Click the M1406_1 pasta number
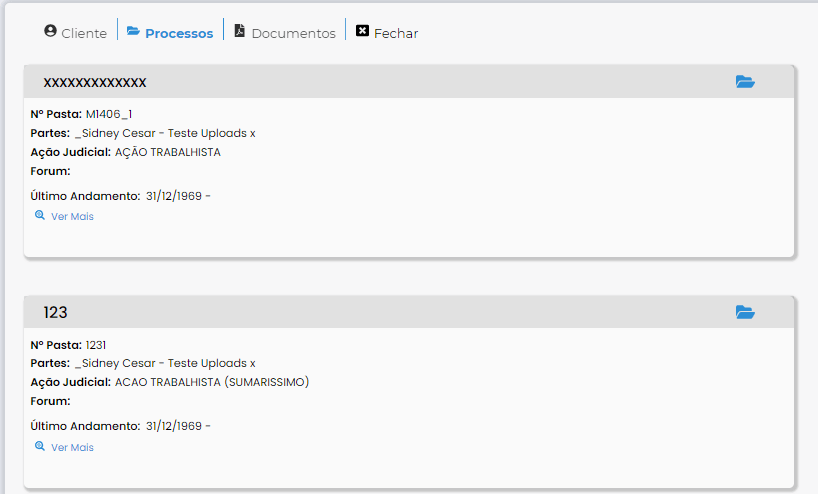 [x=109, y=114]
